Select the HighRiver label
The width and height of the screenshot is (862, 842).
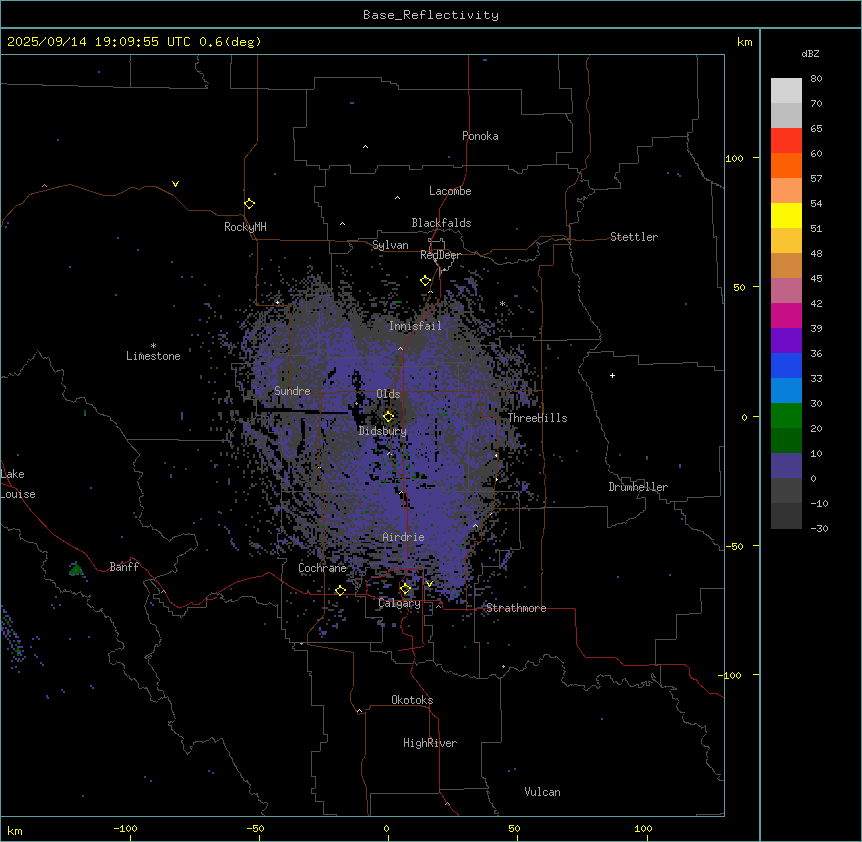[430, 743]
